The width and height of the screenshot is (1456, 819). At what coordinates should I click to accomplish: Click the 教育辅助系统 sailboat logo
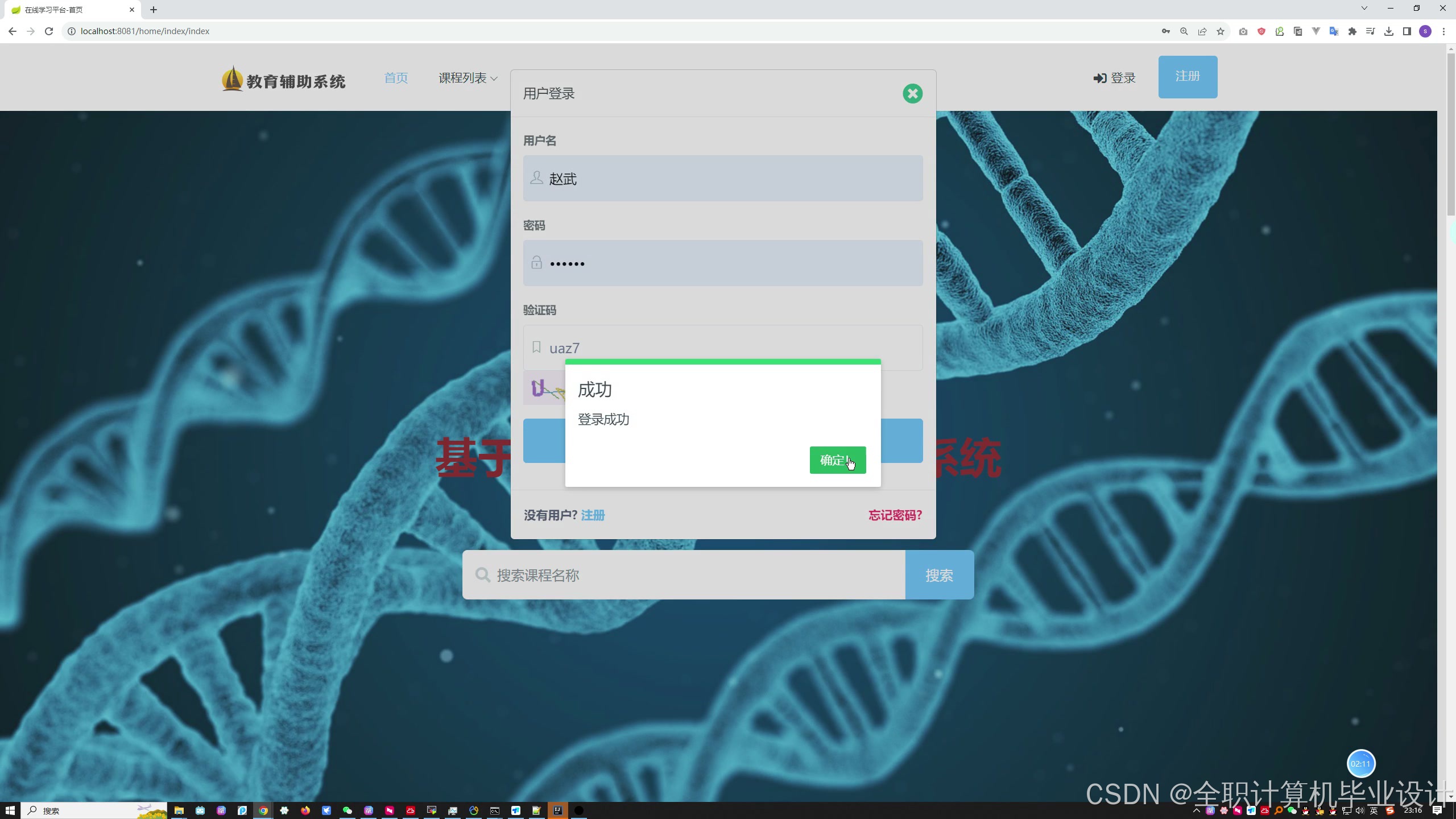point(232,79)
